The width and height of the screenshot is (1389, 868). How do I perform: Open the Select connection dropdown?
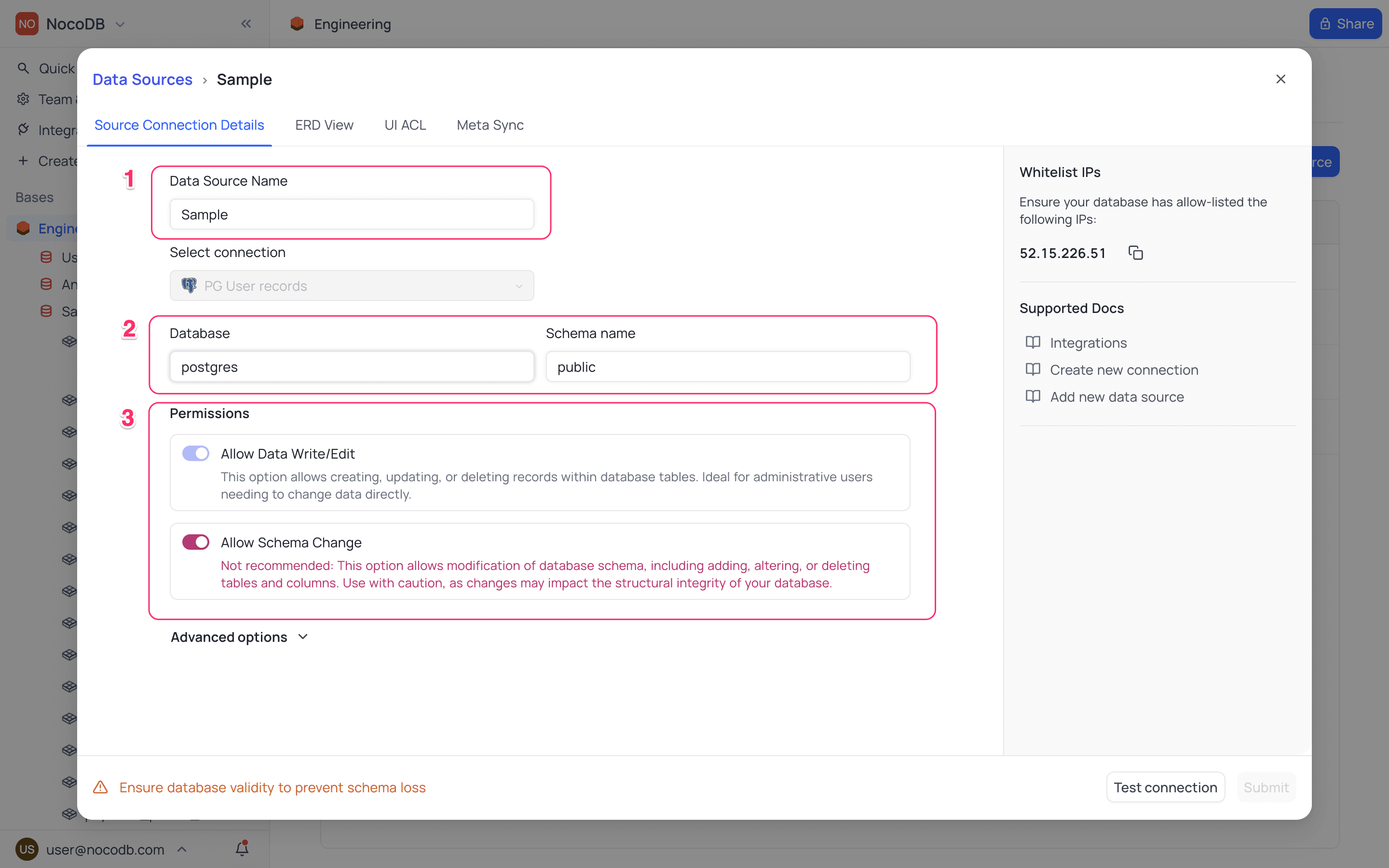coord(351,285)
